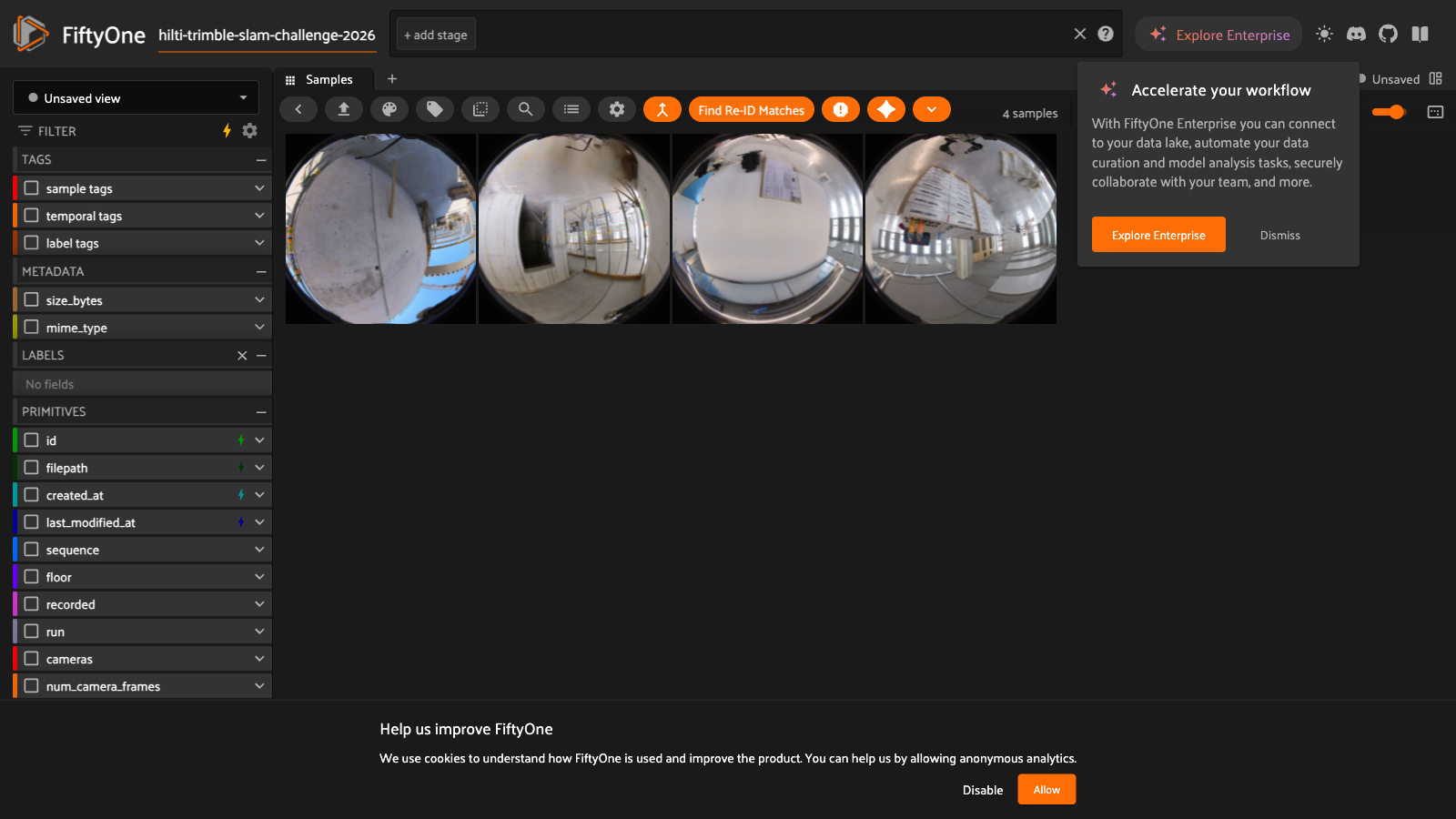Image resolution: width=1456 pixels, height=819 pixels.
Task: Open the browse operations list icon
Action: 571,109
